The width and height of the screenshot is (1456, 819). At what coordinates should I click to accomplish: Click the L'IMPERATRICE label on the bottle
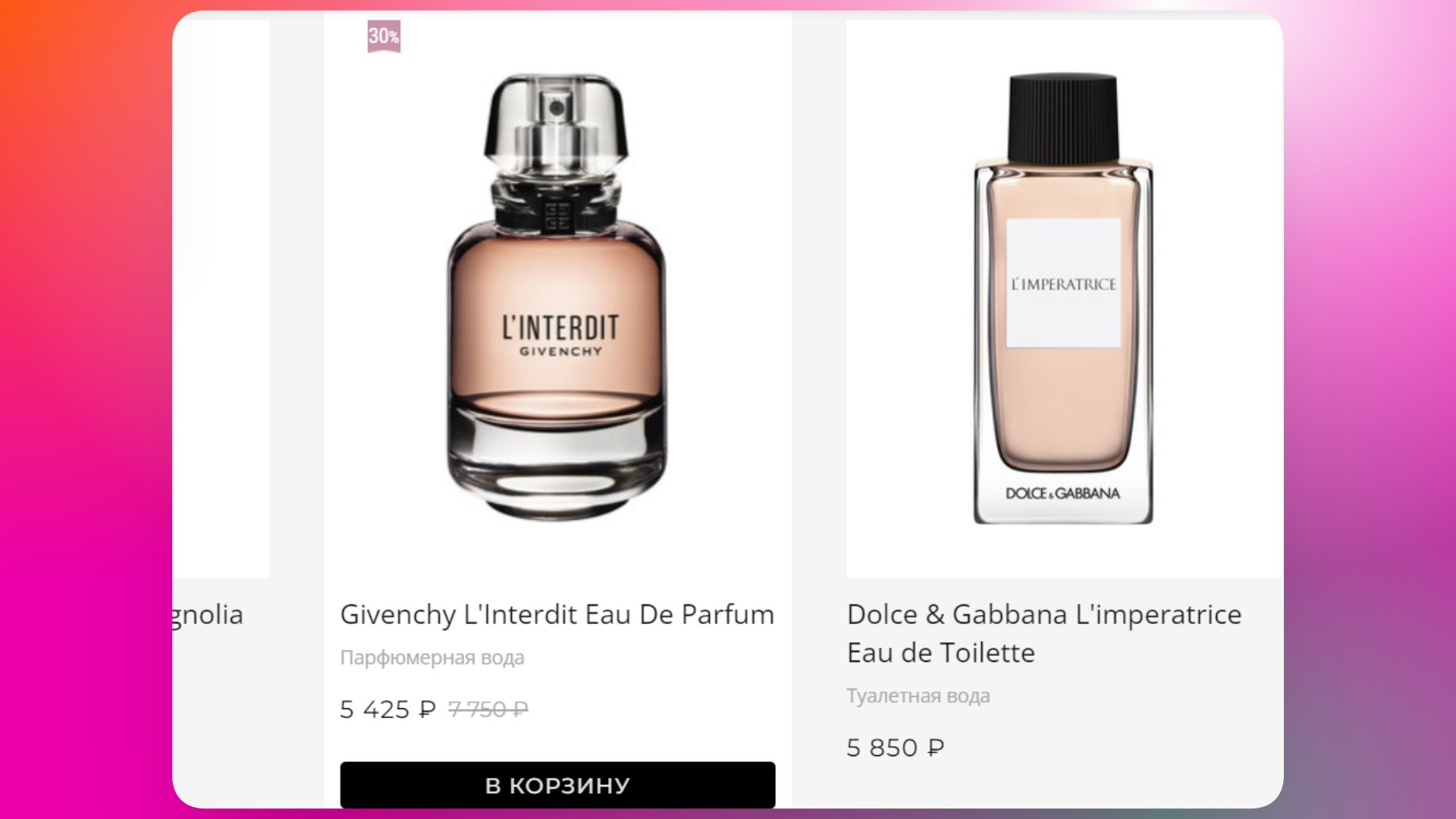[1063, 284]
